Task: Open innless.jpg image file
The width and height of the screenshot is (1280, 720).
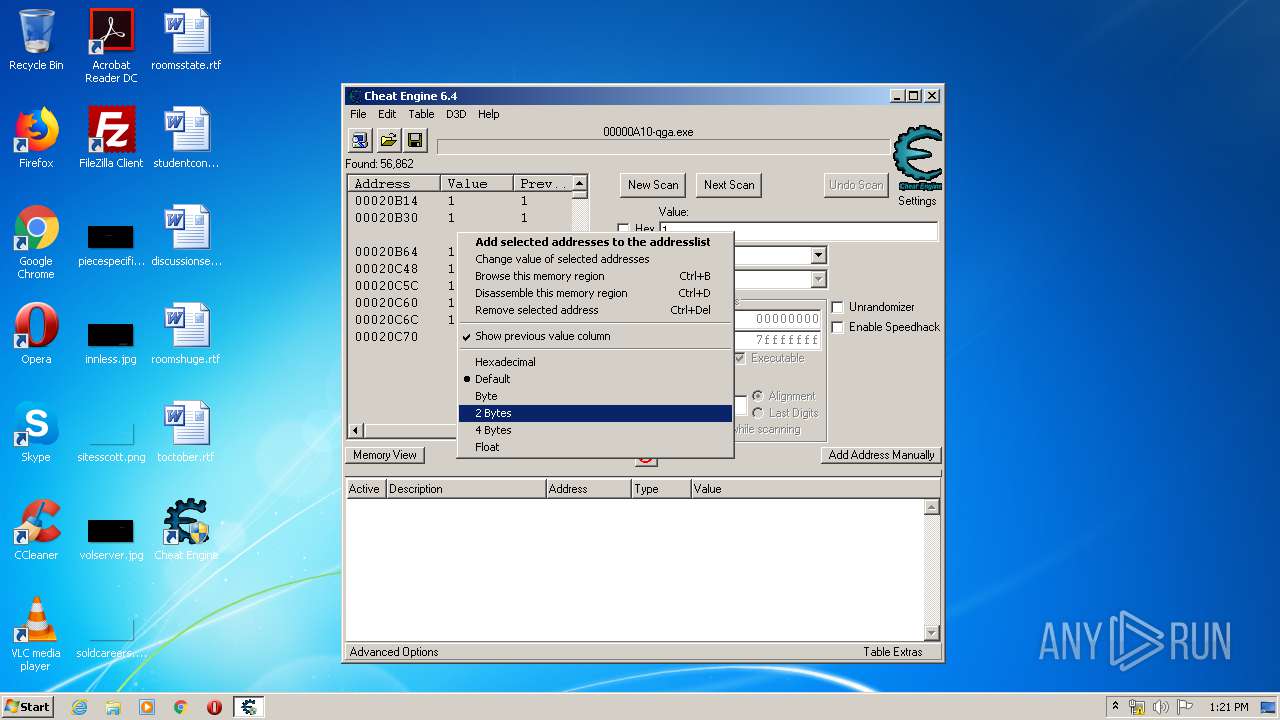Action: pyautogui.click(x=111, y=340)
